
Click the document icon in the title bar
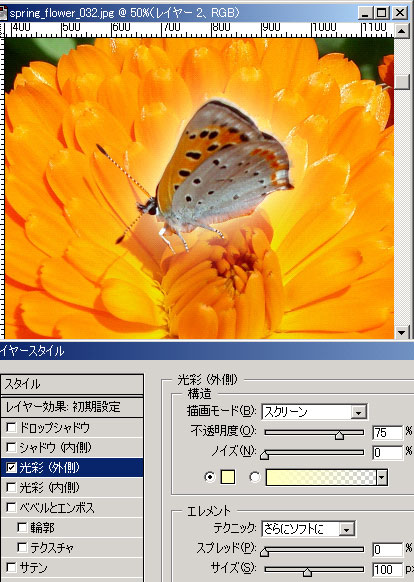pyautogui.click(x=3, y=13)
